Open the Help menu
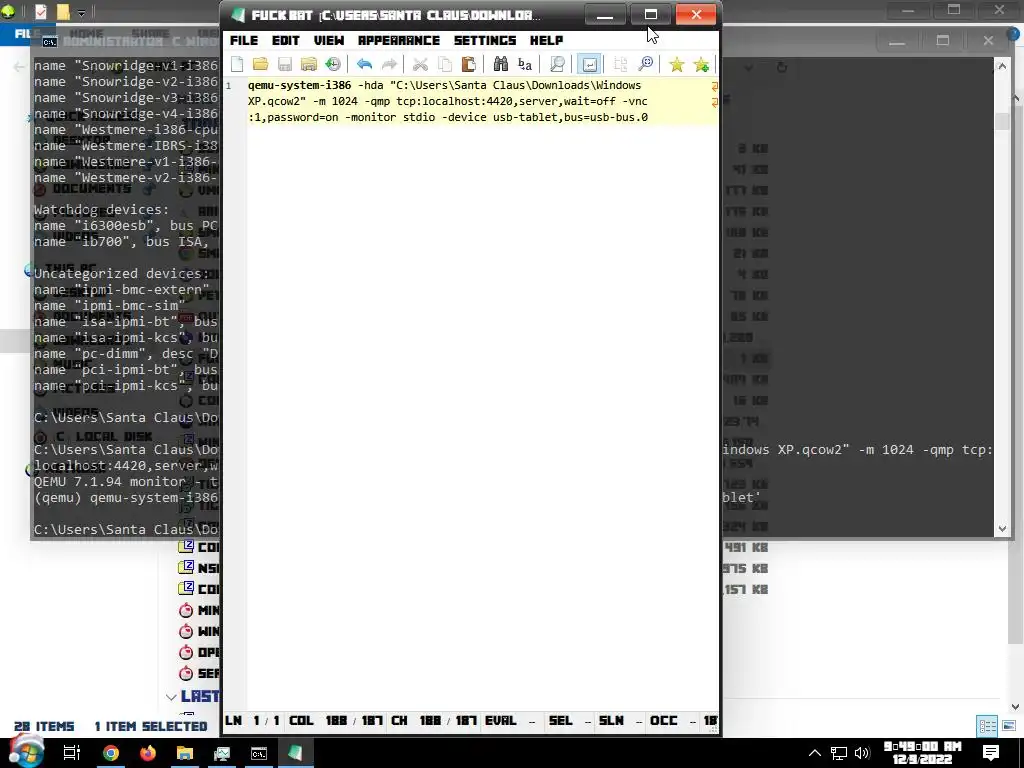This screenshot has height=768, width=1024. [546, 40]
